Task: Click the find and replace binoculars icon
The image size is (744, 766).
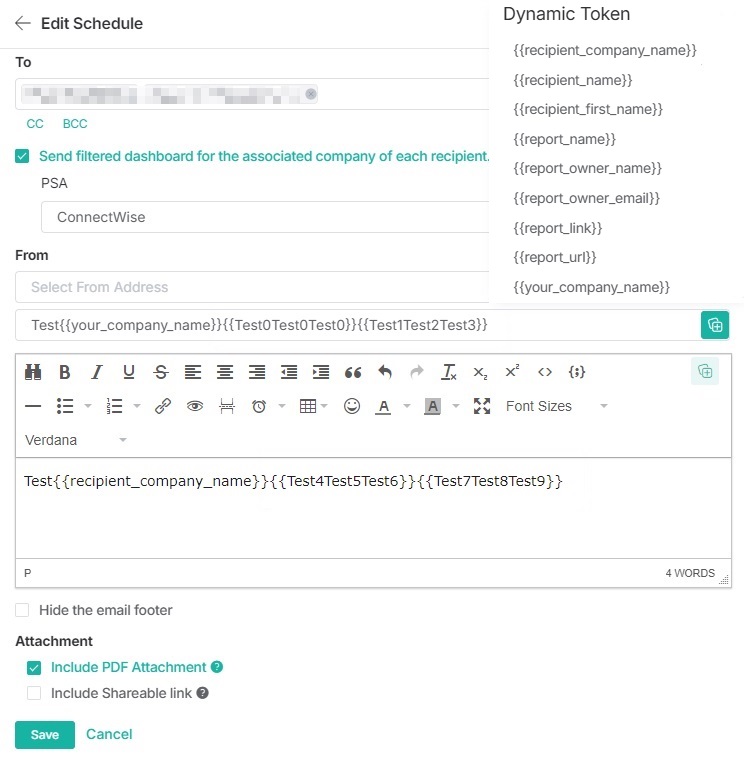Action: (x=33, y=372)
